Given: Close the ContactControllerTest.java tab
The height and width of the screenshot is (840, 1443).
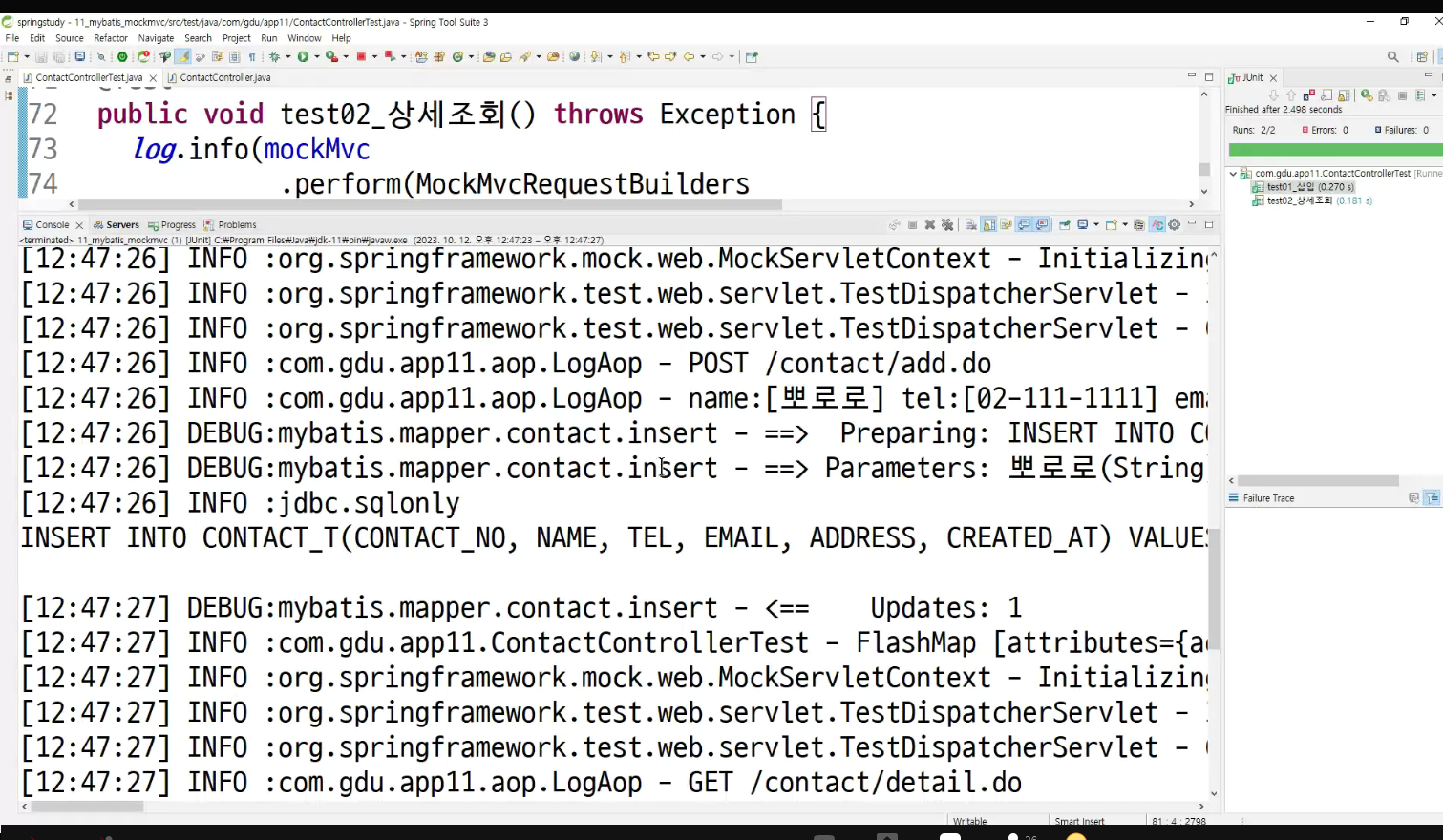Looking at the screenshot, I should [153, 78].
